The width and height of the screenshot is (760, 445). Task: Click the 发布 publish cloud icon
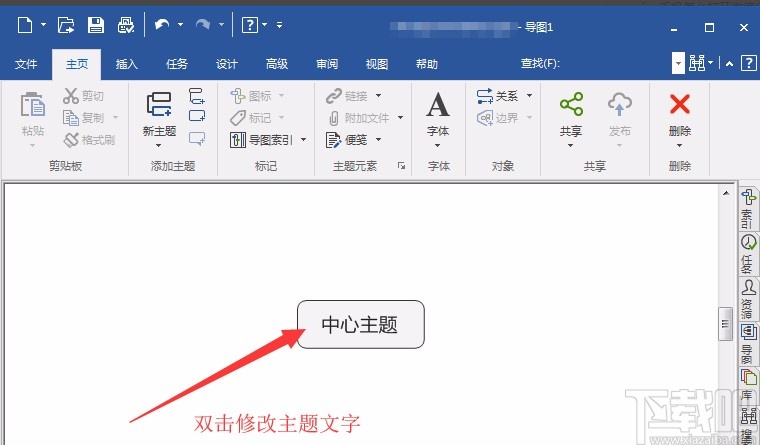tap(619, 104)
